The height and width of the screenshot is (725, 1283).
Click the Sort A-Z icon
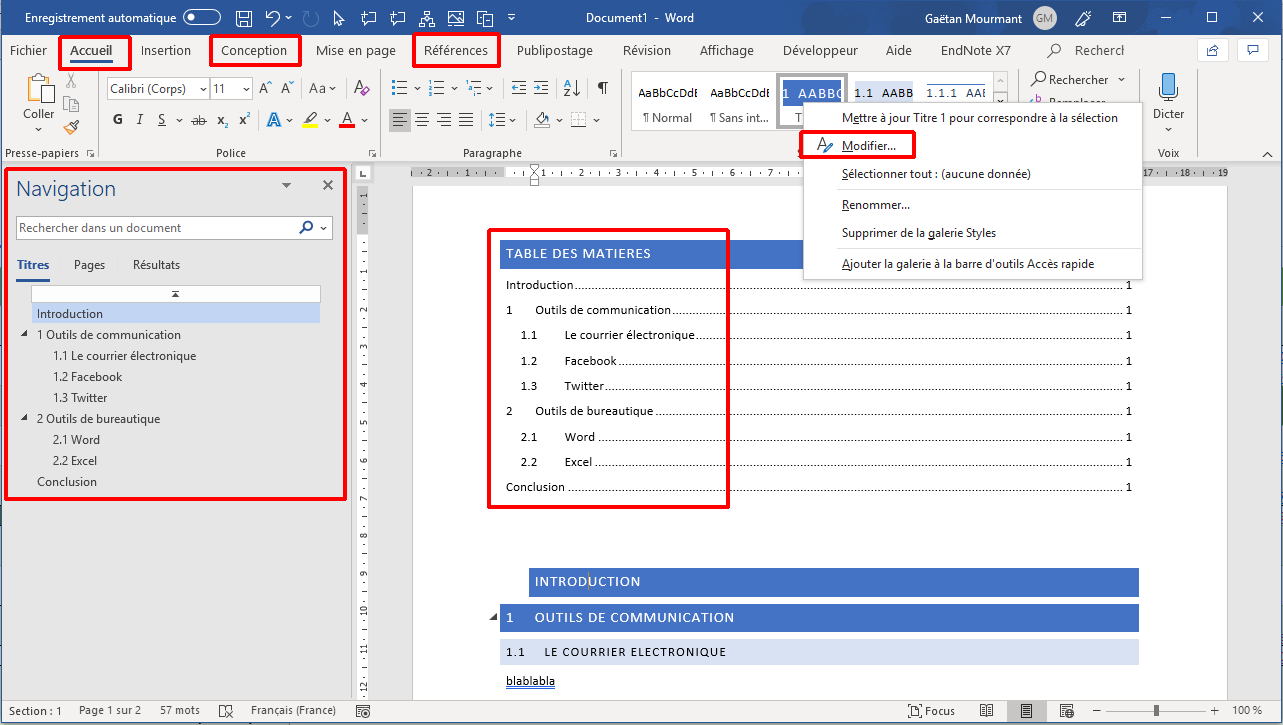pos(574,89)
